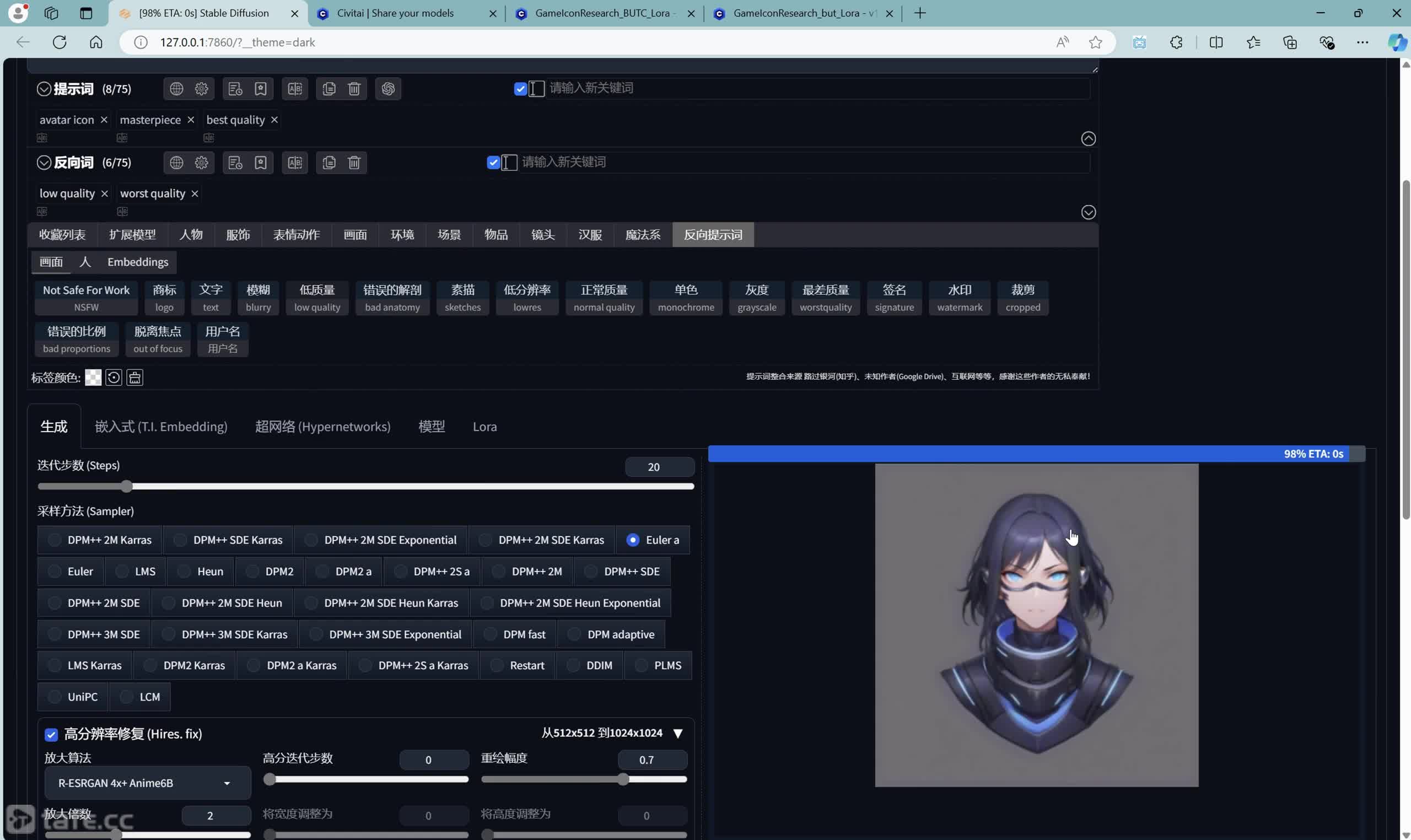Viewport: 1411px width, 840px height.
Task: Click the 从512x512到1024x1024 resolution dropdown
Action: (679, 733)
